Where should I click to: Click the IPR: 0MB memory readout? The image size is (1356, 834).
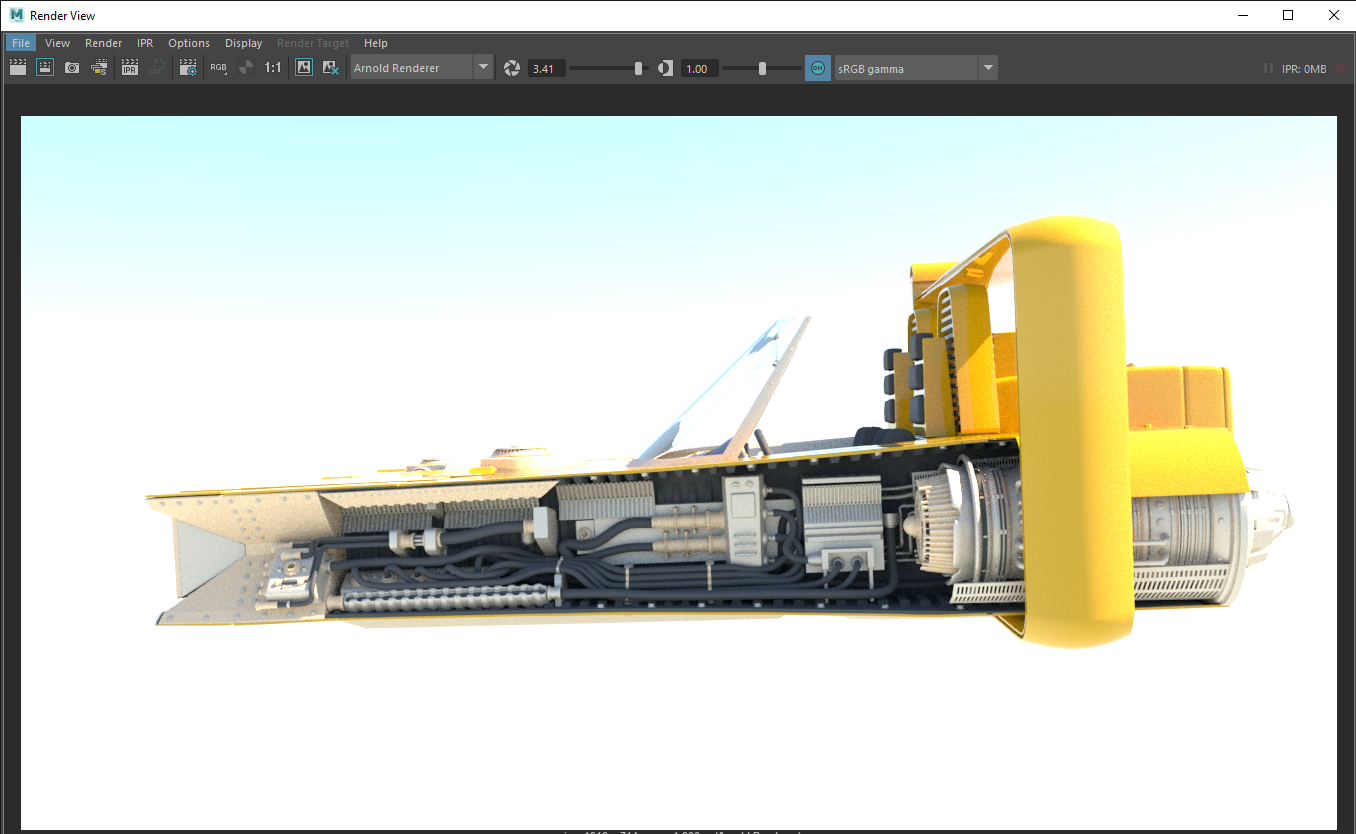[x=1304, y=69]
